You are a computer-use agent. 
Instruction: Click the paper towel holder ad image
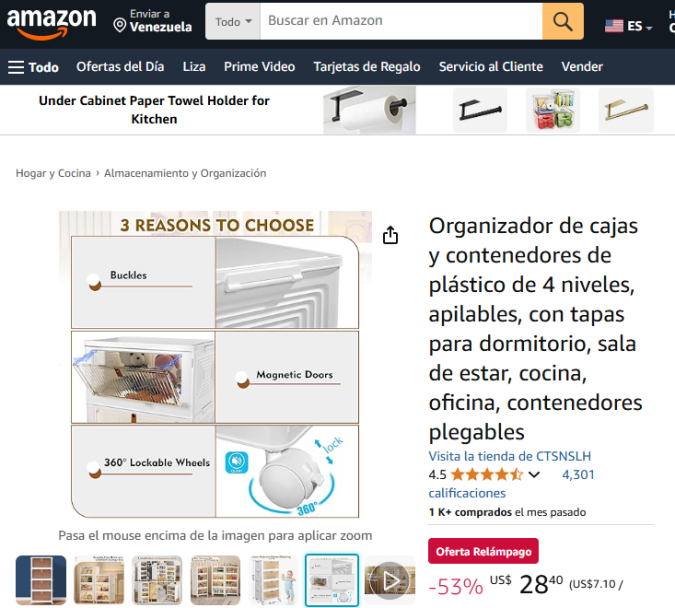pos(369,110)
